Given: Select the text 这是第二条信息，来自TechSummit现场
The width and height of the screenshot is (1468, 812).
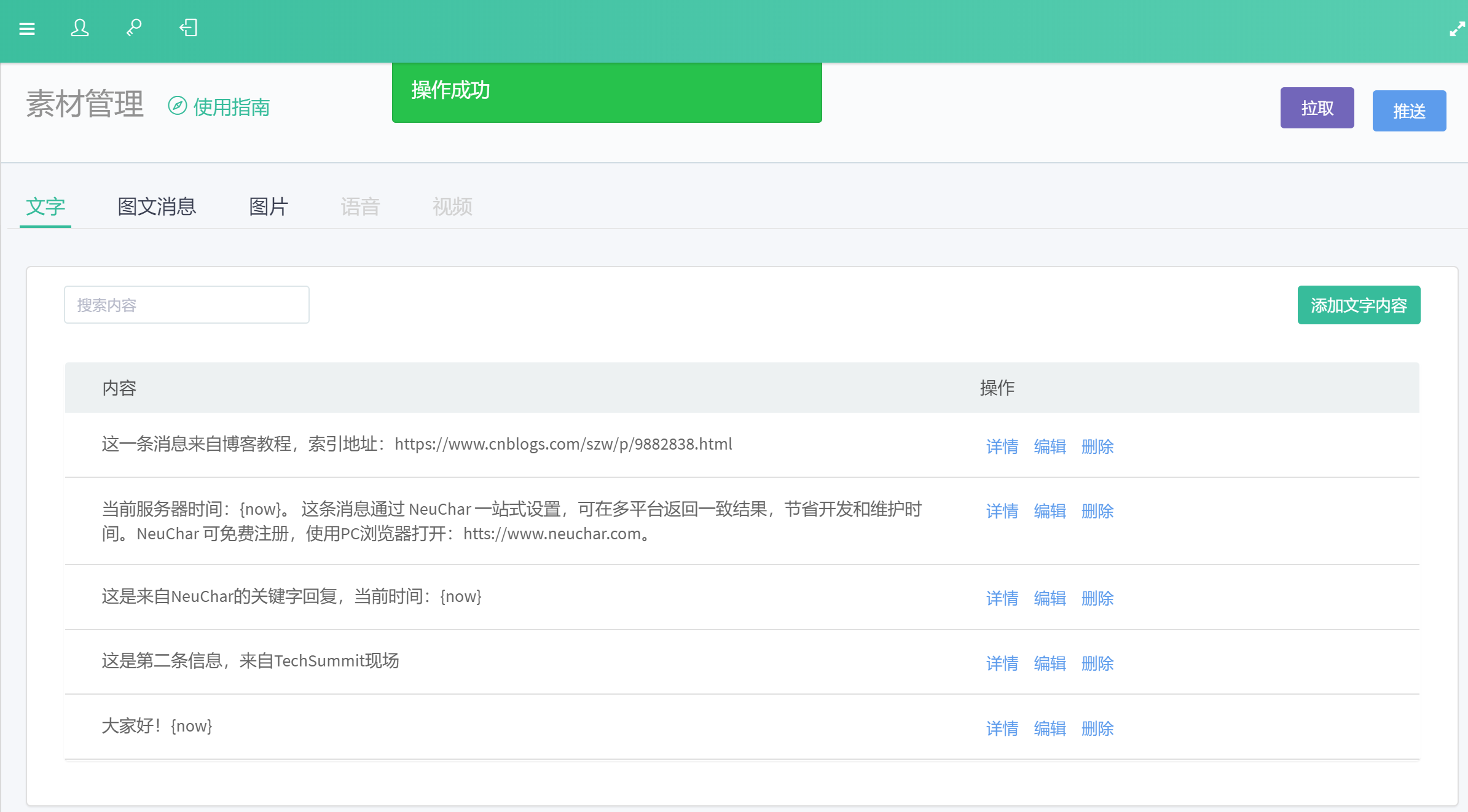Looking at the screenshot, I should pos(251,661).
